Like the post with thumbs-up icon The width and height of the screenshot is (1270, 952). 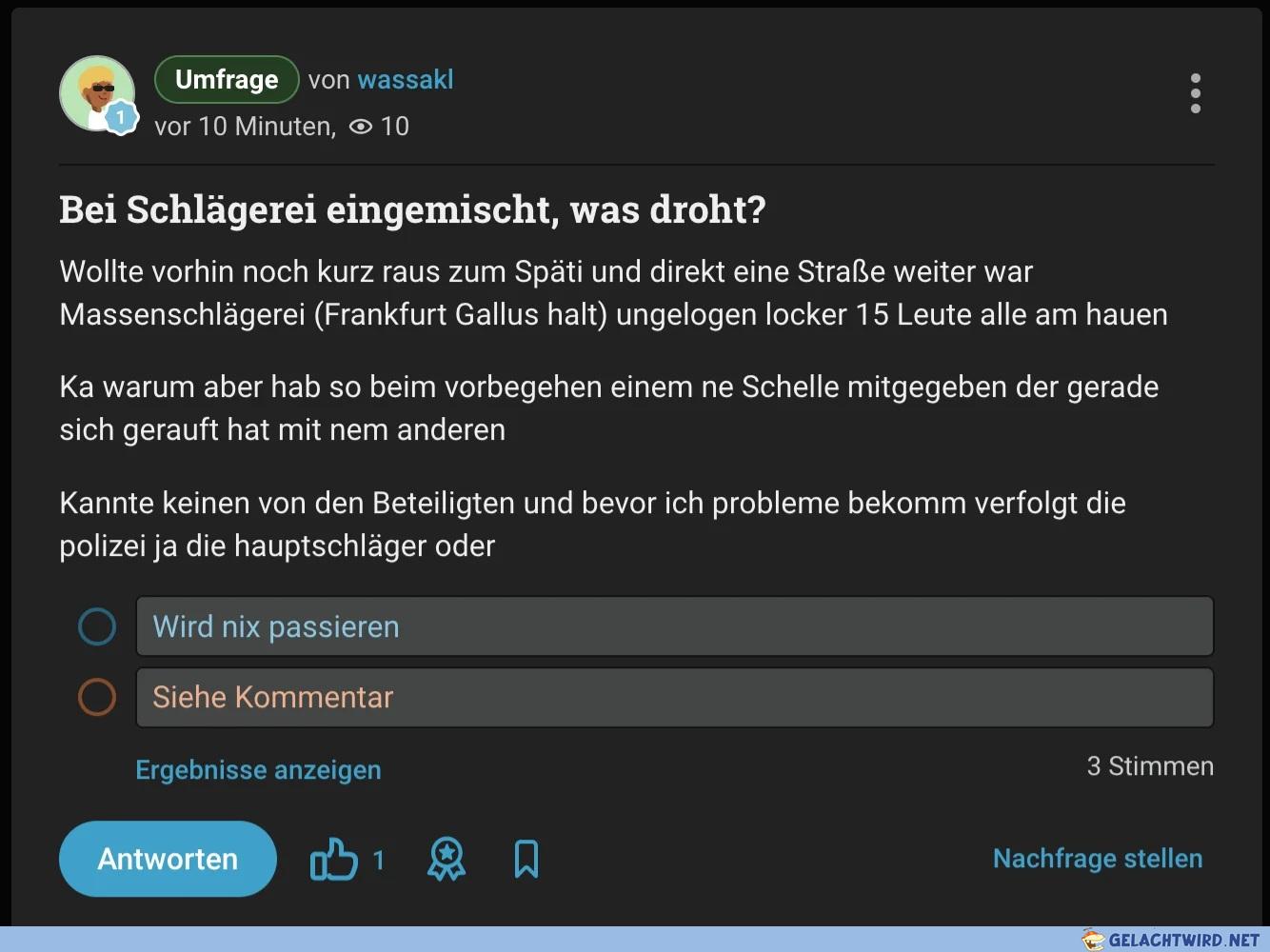pos(334,860)
